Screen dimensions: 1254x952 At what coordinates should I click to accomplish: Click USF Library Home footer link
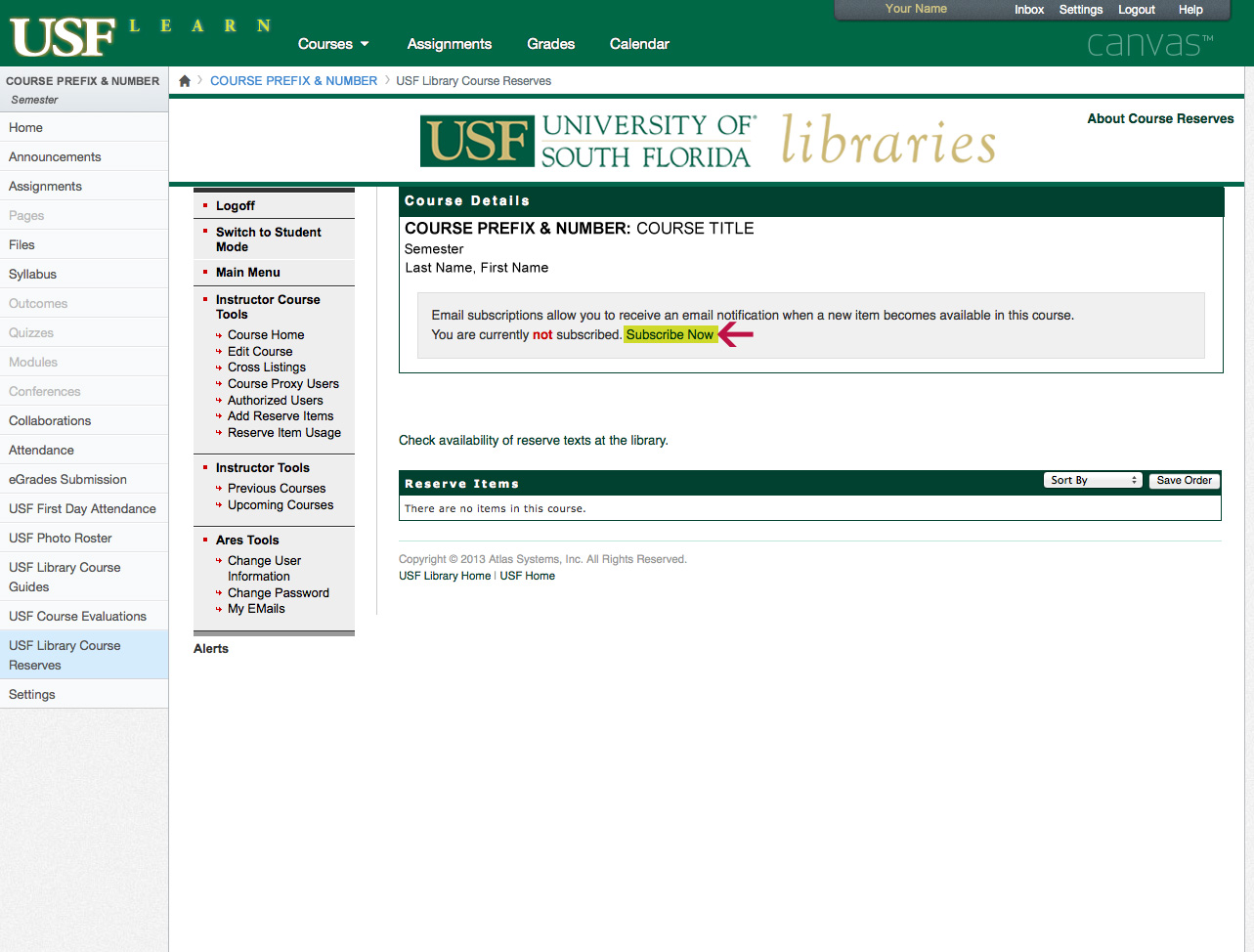click(x=445, y=576)
